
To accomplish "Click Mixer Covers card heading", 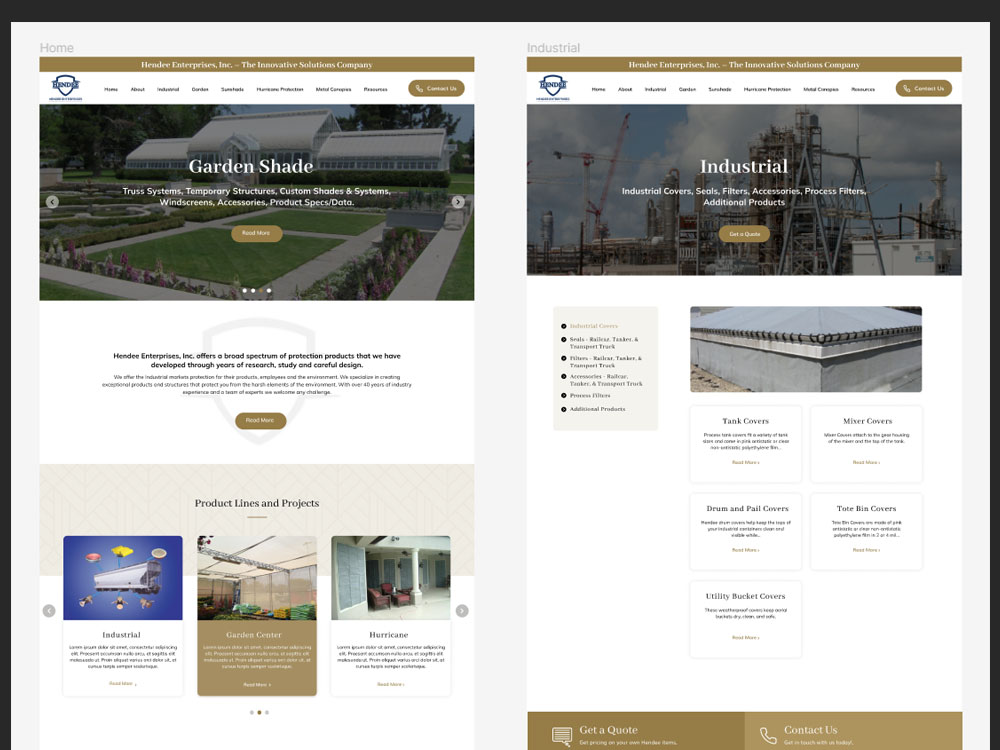I will (867, 421).
